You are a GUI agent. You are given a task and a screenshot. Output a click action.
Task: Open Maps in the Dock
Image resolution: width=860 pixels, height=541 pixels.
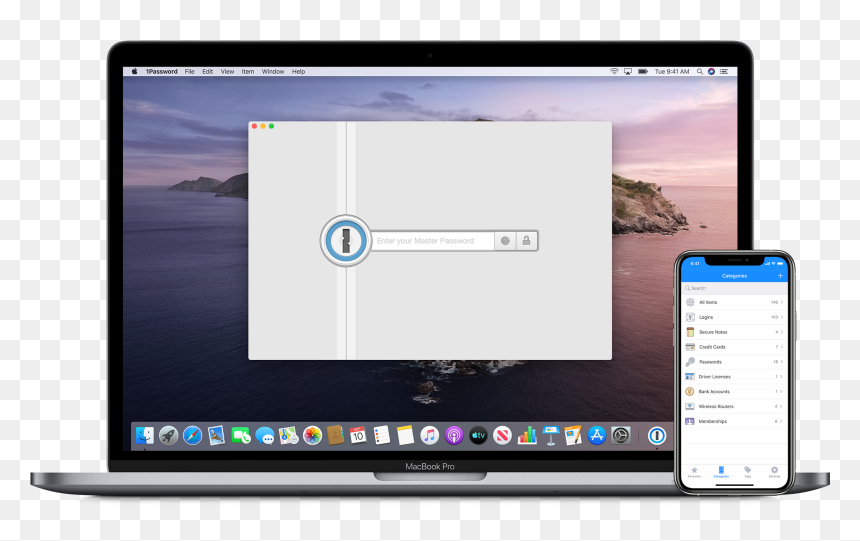coord(288,436)
